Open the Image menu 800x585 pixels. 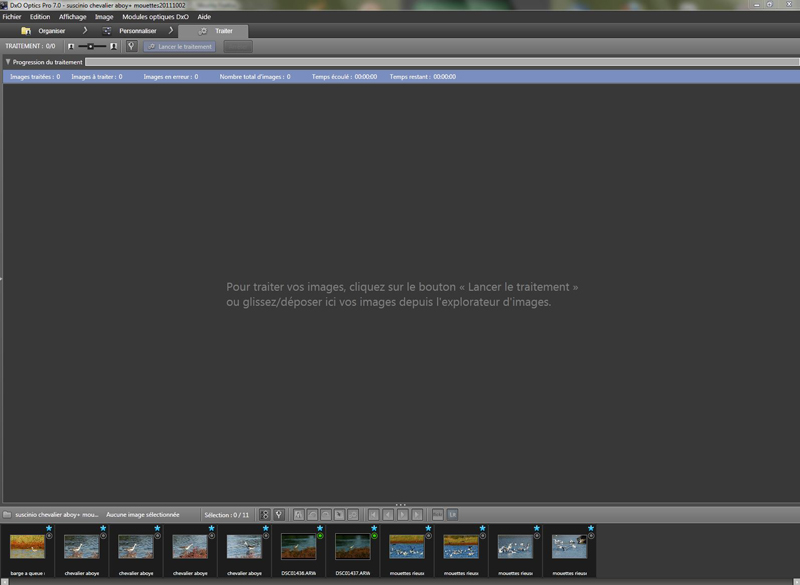104,17
